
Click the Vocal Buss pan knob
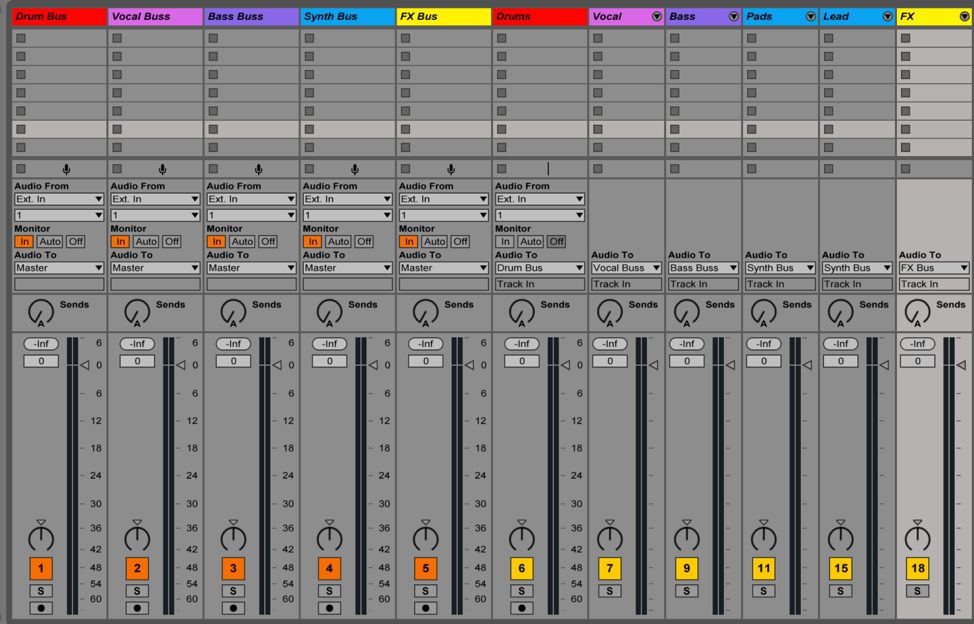[137, 538]
